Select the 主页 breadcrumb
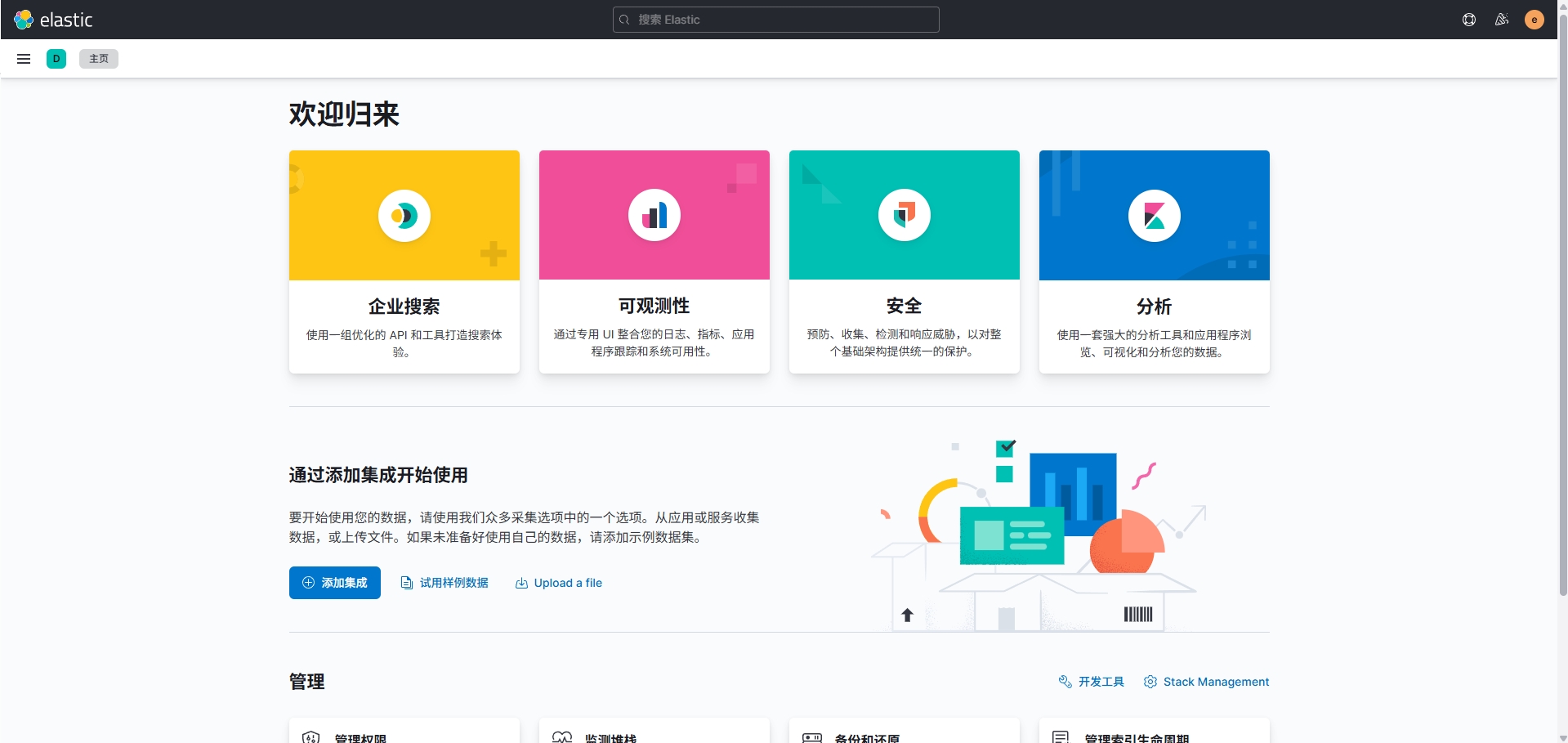Viewport: 1568px width, 743px height. (x=98, y=58)
